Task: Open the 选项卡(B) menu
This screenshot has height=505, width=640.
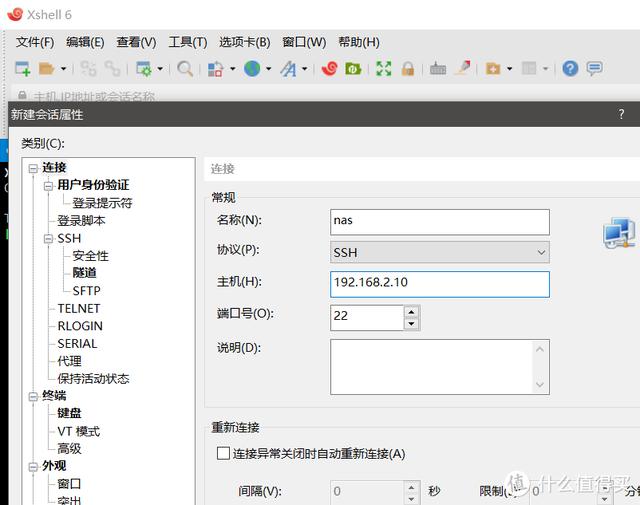Action: click(x=244, y=42)
